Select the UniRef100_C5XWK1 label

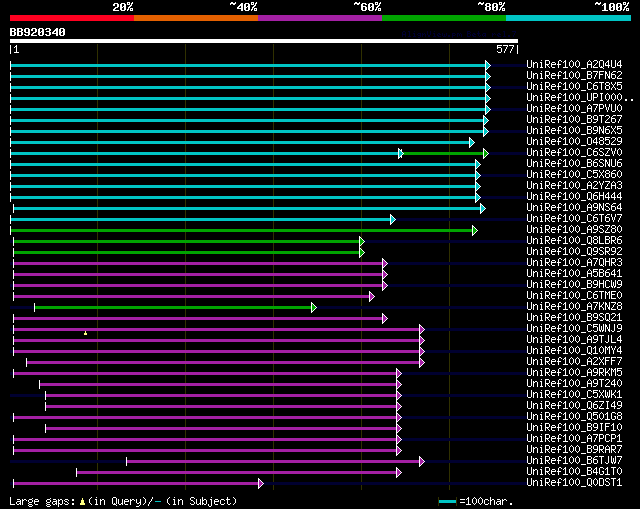coord(574,395)
